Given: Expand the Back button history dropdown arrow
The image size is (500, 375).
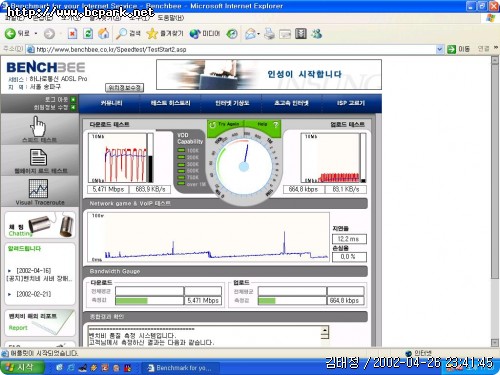Looking at the screenshot, I should pos(36,34).
